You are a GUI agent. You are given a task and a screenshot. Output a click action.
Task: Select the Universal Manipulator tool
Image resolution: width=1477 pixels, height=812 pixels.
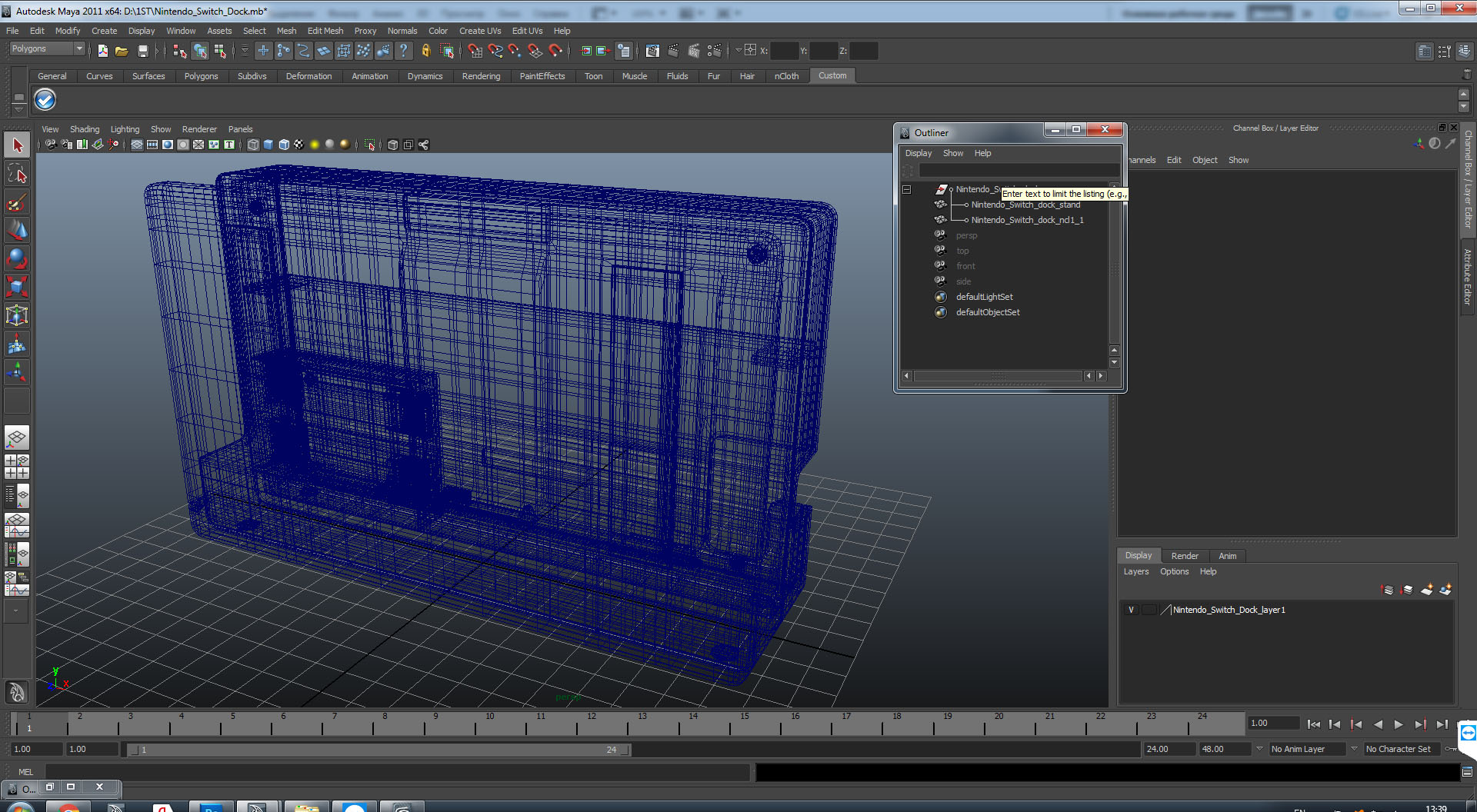(17, 315)
